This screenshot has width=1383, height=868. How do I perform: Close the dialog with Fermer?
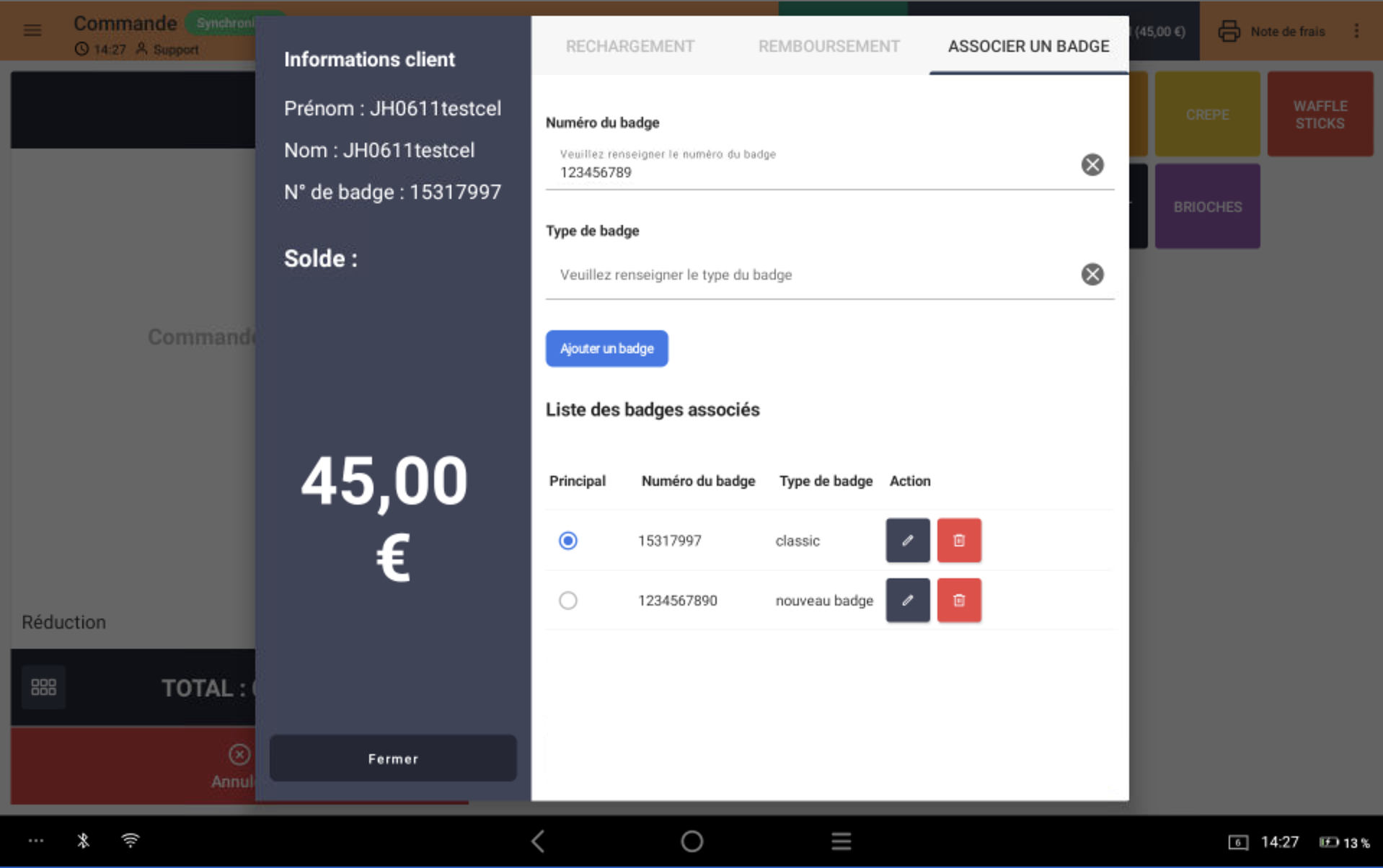click(393, 758)
